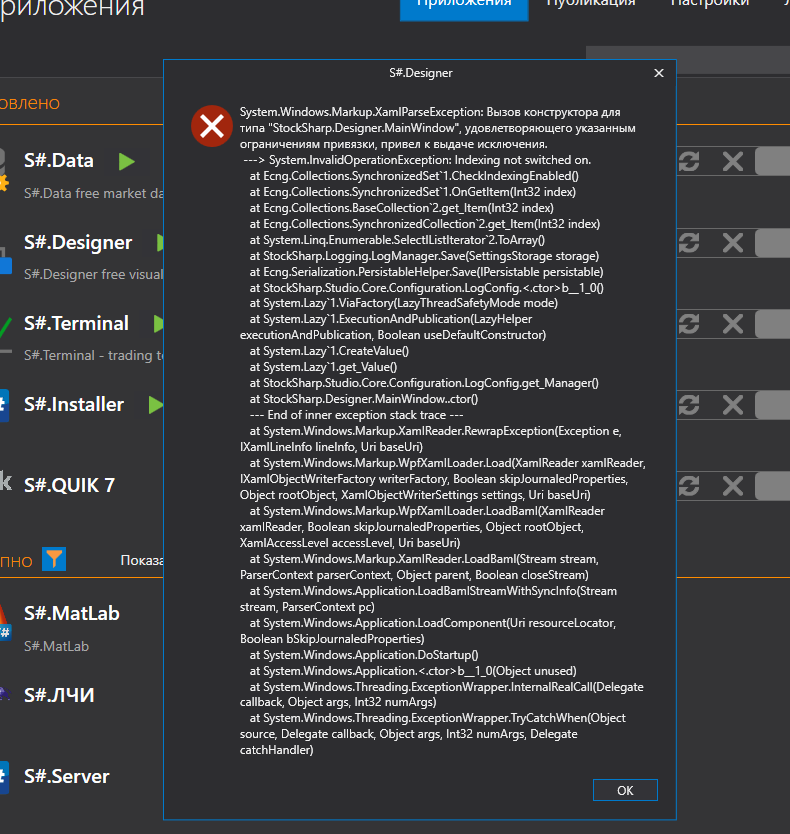Open the orange filter icon

tap(54, 559)
